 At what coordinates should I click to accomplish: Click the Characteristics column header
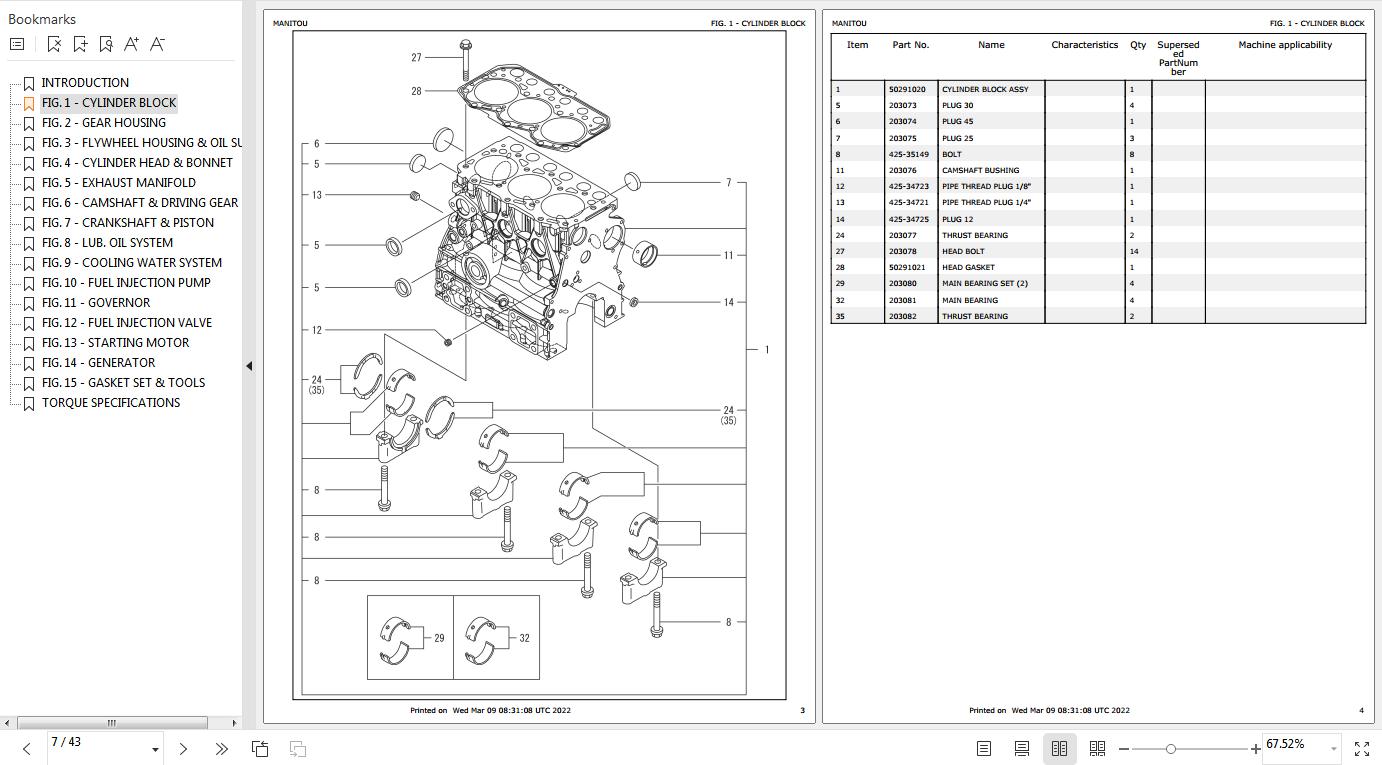(x=1085, y=45)
